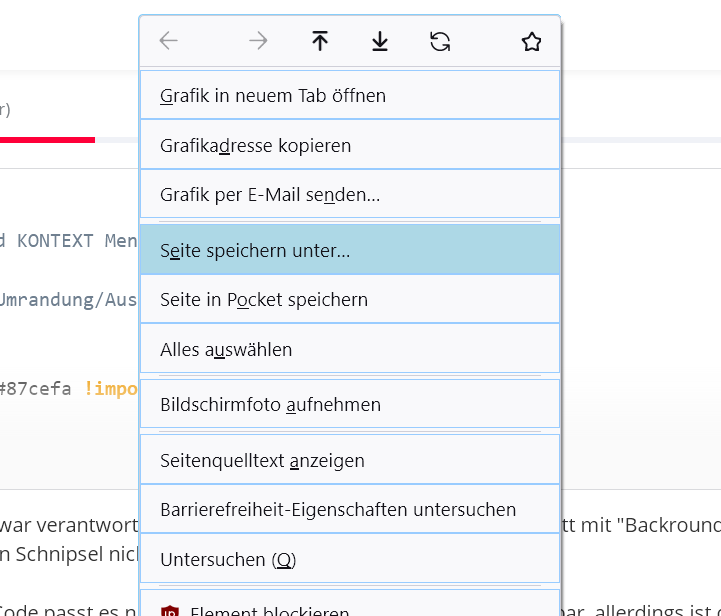Click the up arrow with top bar icon
Screen dimensions: 721x616
point(320,41)
